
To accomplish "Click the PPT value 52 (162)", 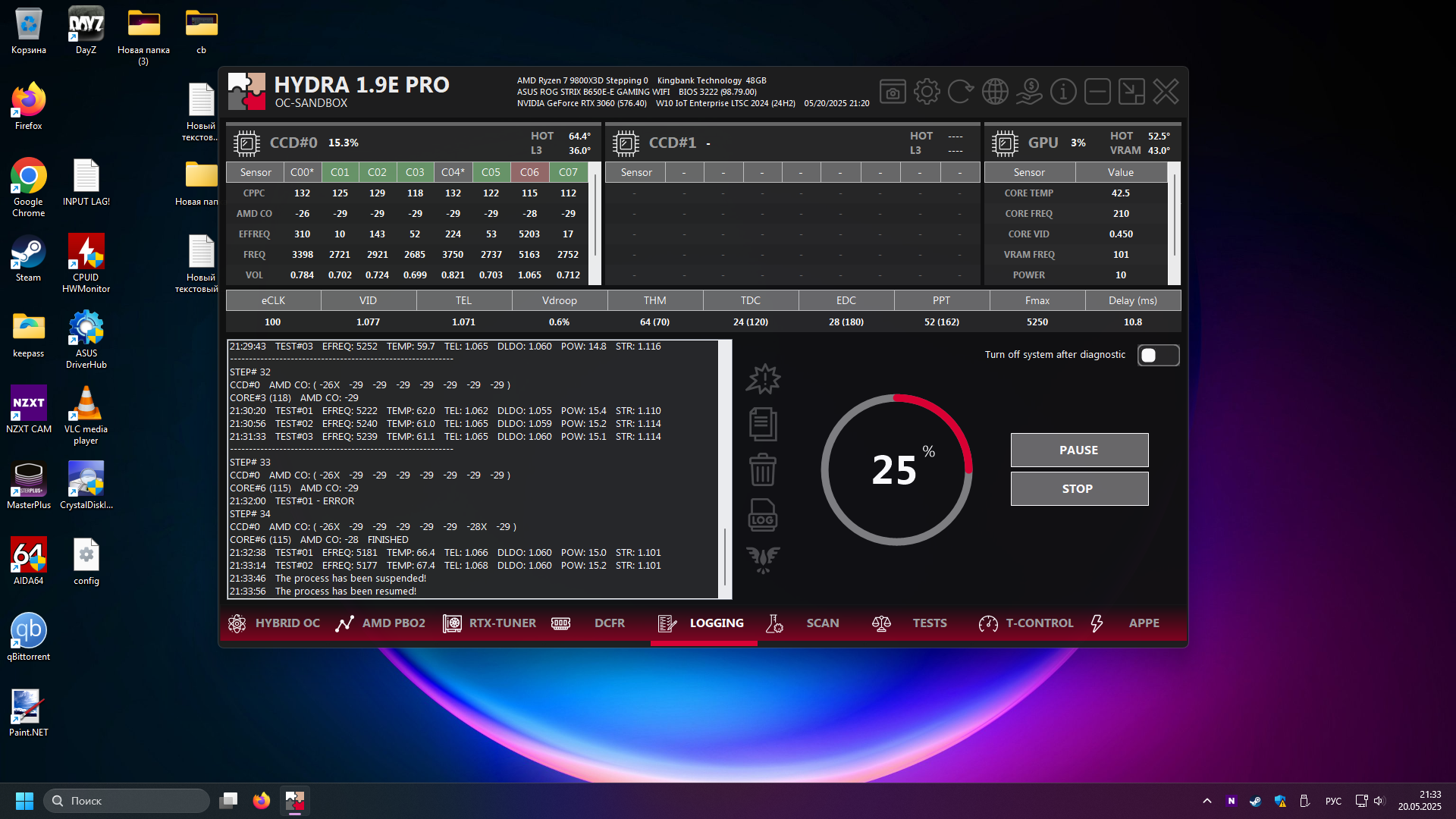I will tap(942, 322).
